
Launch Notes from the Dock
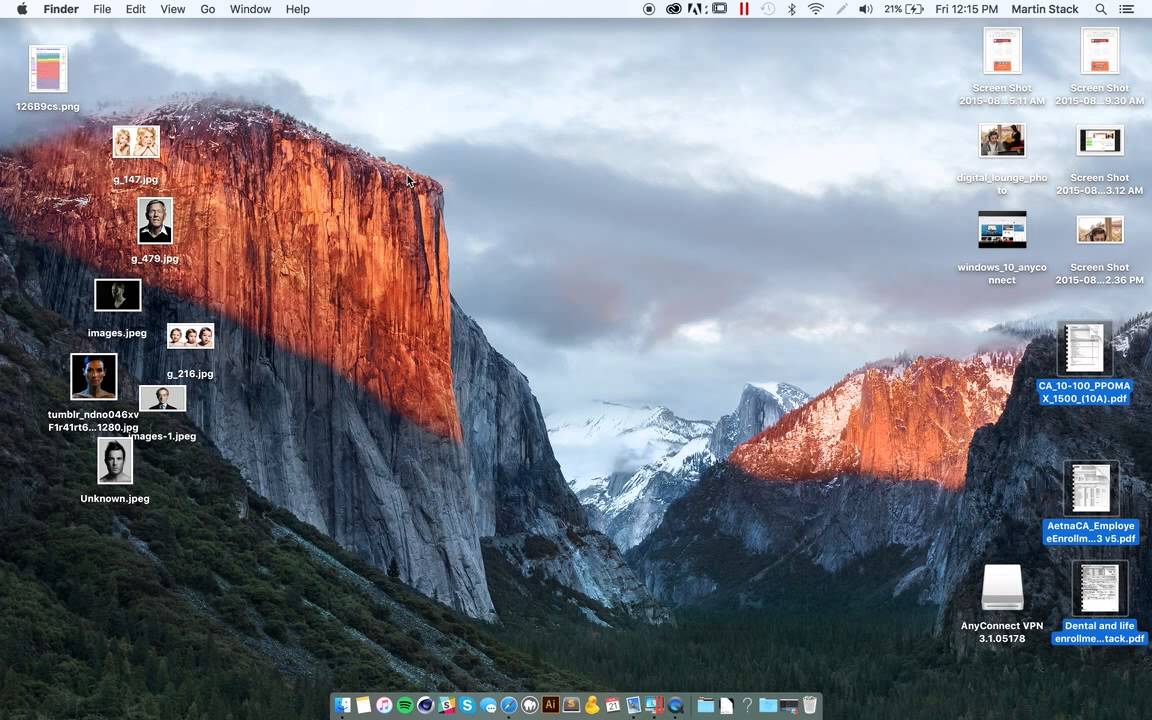coord(363,705)
